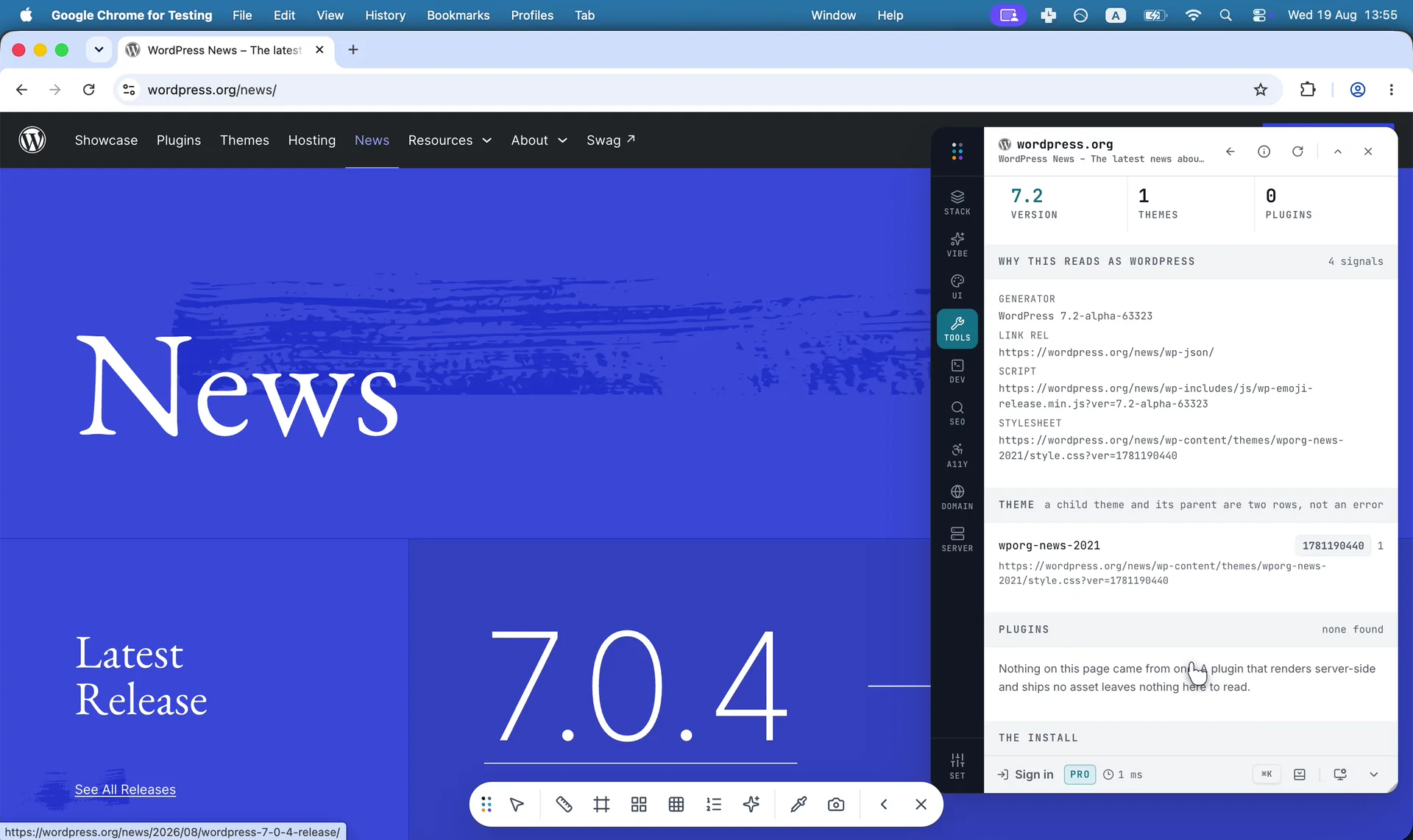This screenshot has height=840, width=1413.
Task: Collapse the panel with up chevron
Action: pos(1338,152)
